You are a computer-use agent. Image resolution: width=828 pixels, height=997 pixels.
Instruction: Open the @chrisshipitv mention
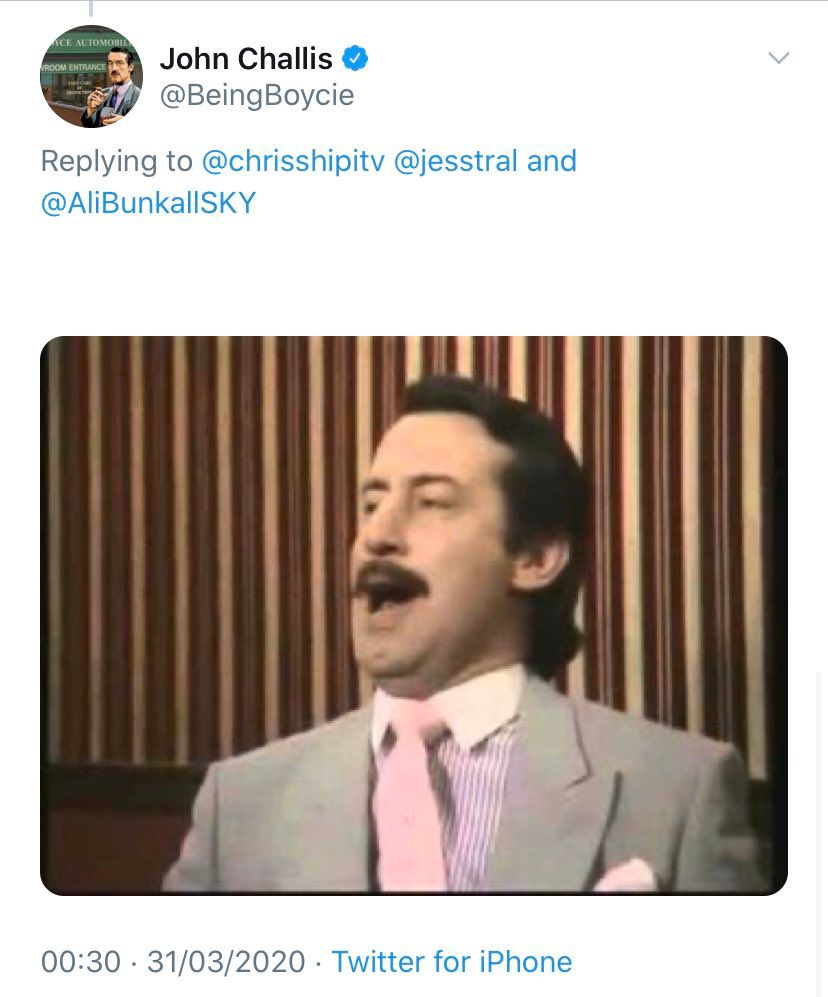(x=294, y=161)
